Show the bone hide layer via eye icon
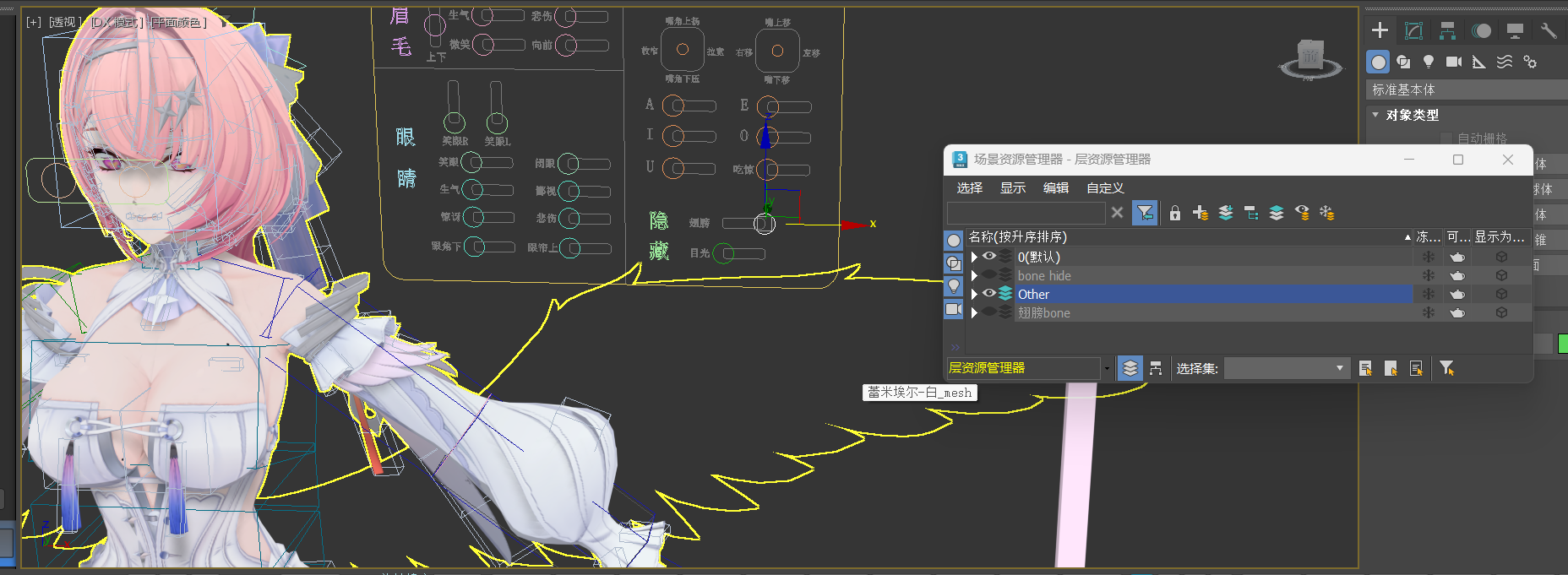This screenshot has height=575, width=1568. point(988,274)
